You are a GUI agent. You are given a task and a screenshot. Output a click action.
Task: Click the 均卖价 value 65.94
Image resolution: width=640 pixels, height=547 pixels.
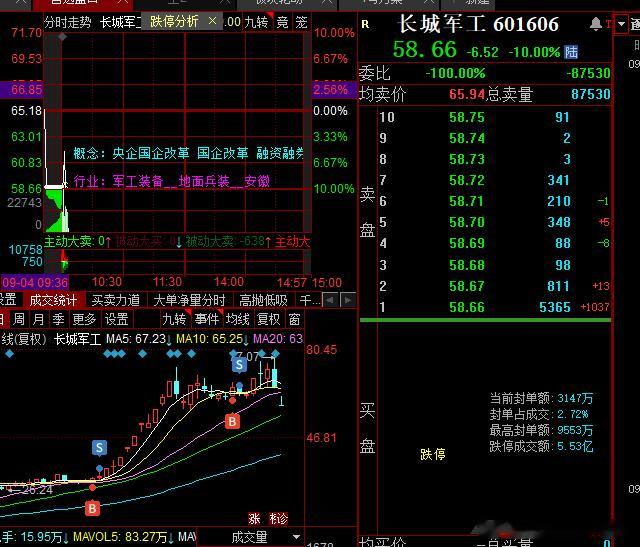pos(467,94)
